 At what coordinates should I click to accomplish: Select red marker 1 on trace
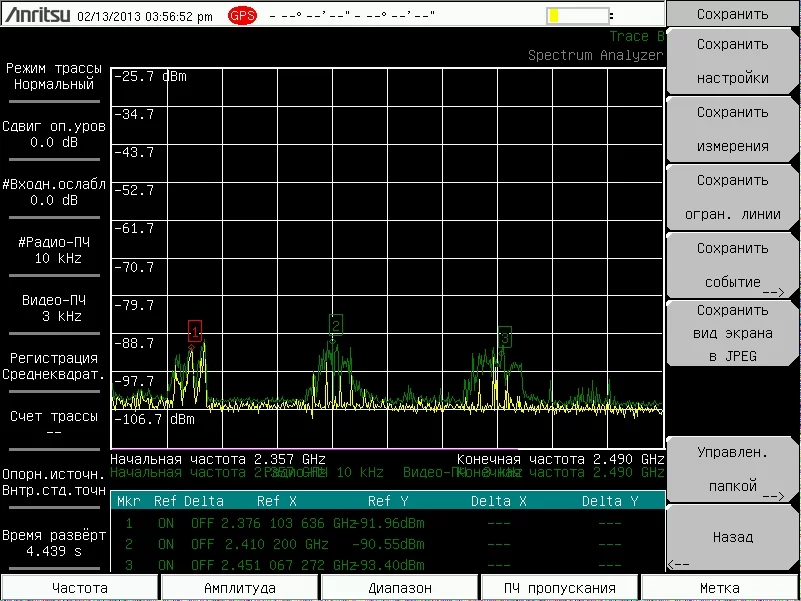(x=195, y=329)
